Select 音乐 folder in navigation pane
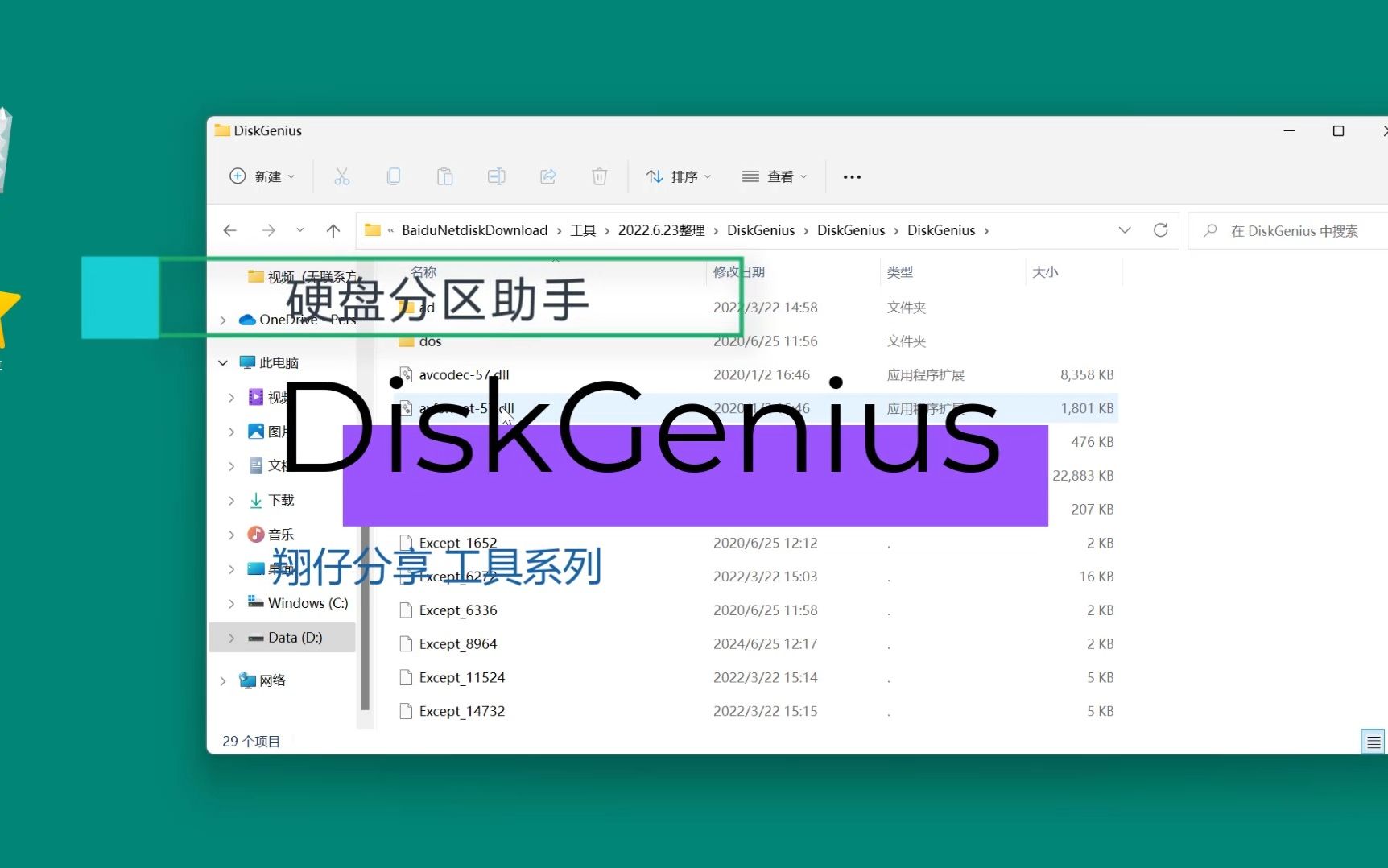 click(271, 535)
